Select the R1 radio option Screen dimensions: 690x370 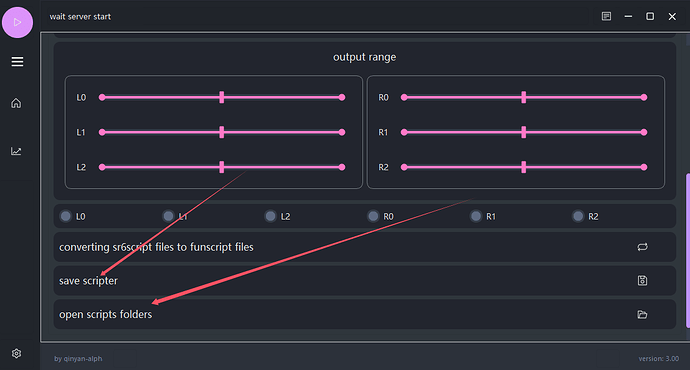point(476,216)
